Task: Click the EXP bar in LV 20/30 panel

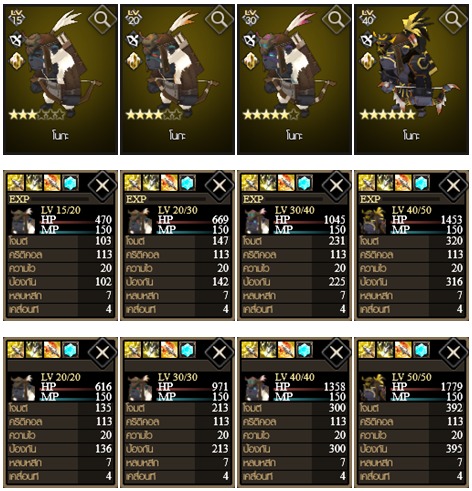Action: [x=178, y=199]
